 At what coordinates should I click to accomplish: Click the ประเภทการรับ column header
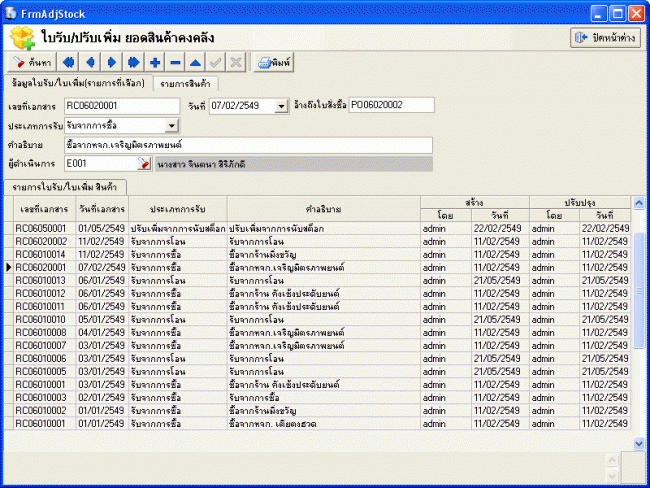(178, 209)
